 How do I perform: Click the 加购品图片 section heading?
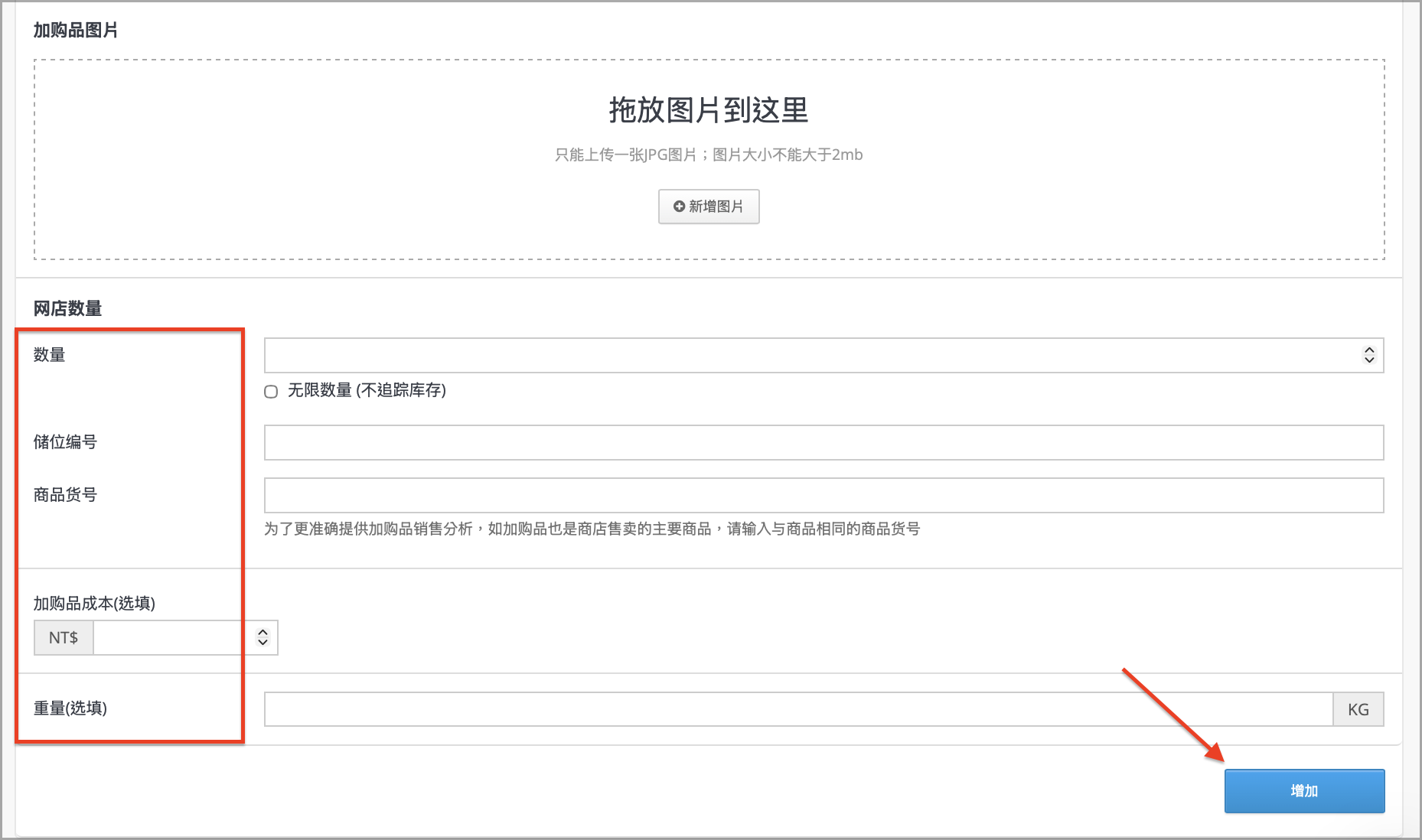(76, 30)
